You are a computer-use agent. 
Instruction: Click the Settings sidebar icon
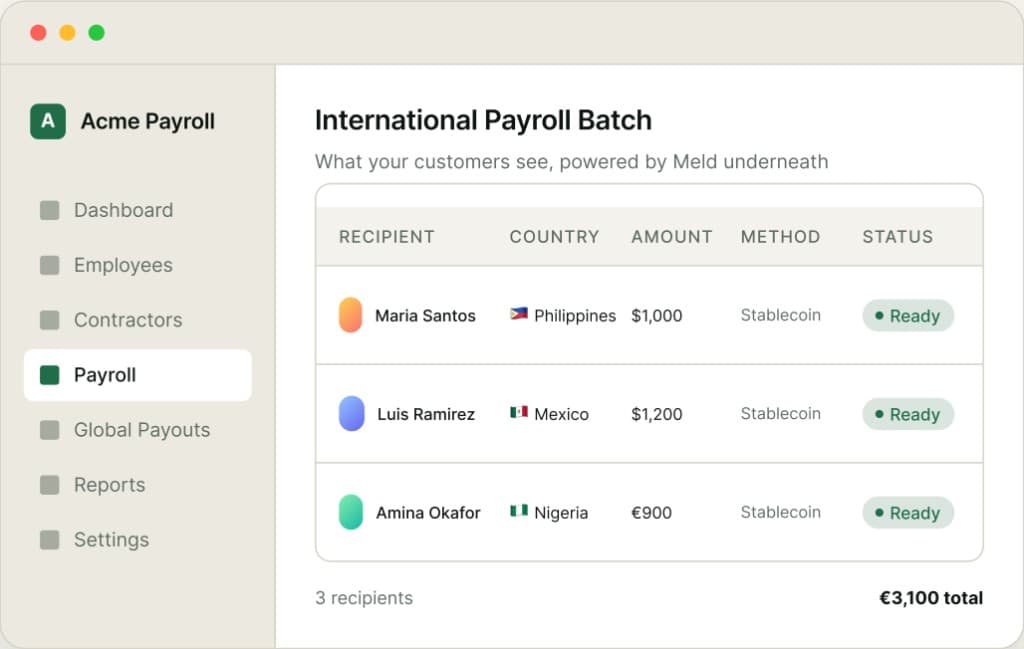(x=50, y=539)
